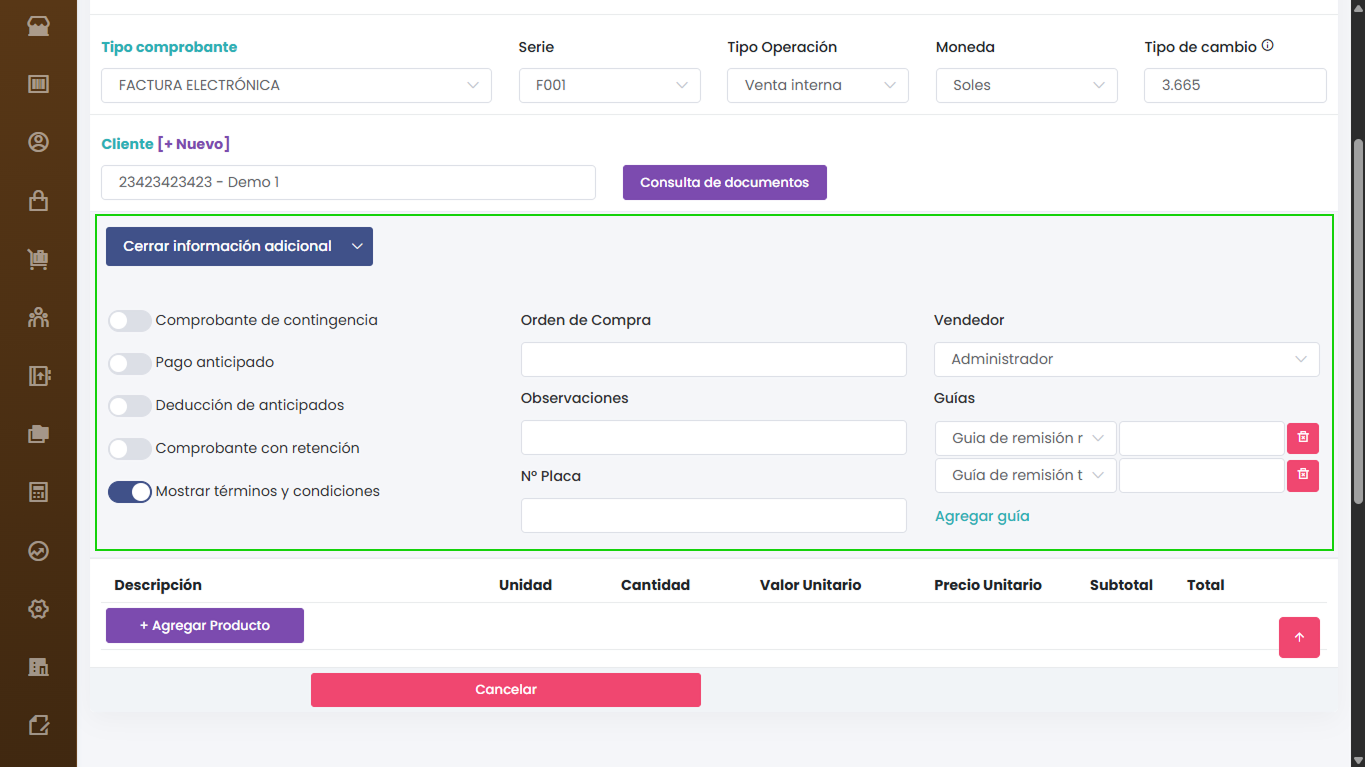Click the Tipo de cambio info icon
Screen dimensions: 1365x767
[1267, 46]
